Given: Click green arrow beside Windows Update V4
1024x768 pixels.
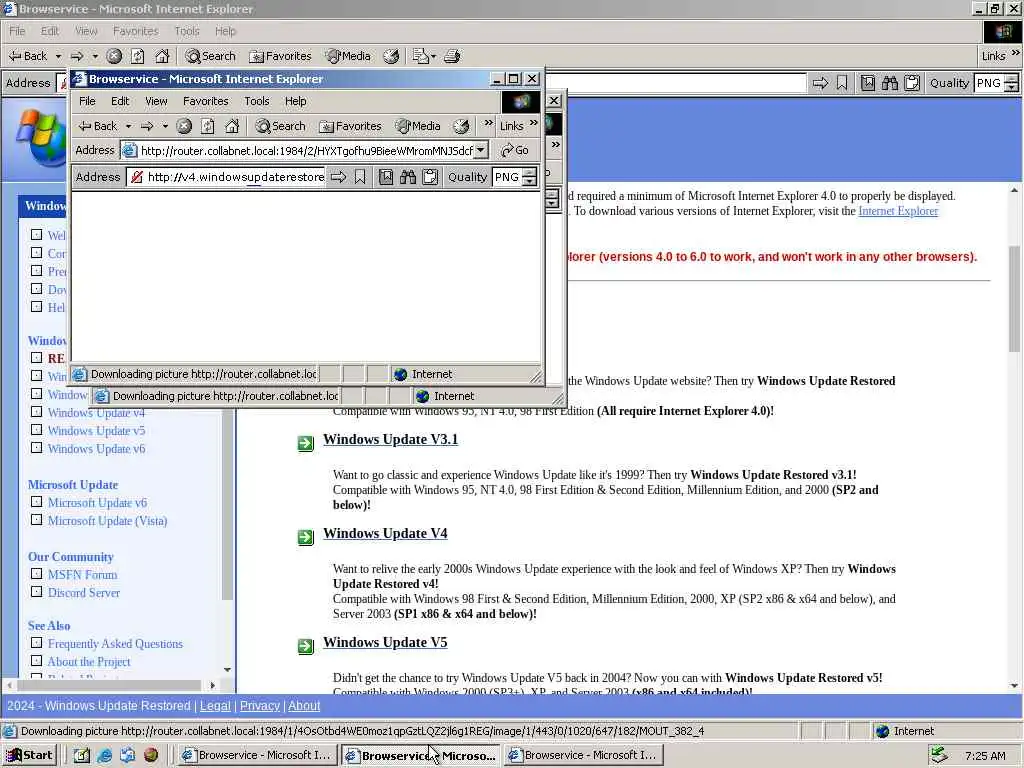Looking at the screenshot, I should point(306,537).
